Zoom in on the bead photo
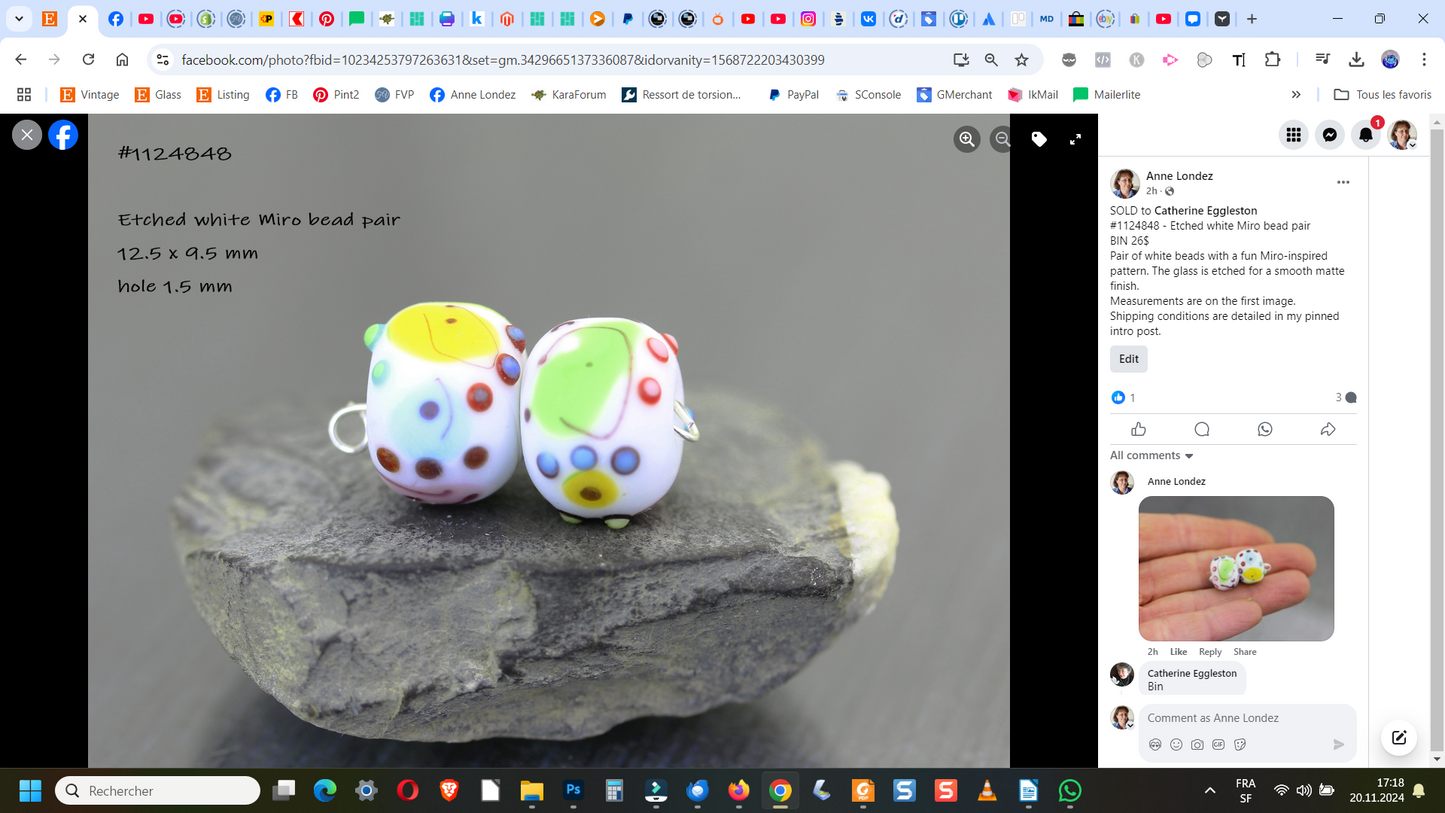 click(967, 140)
